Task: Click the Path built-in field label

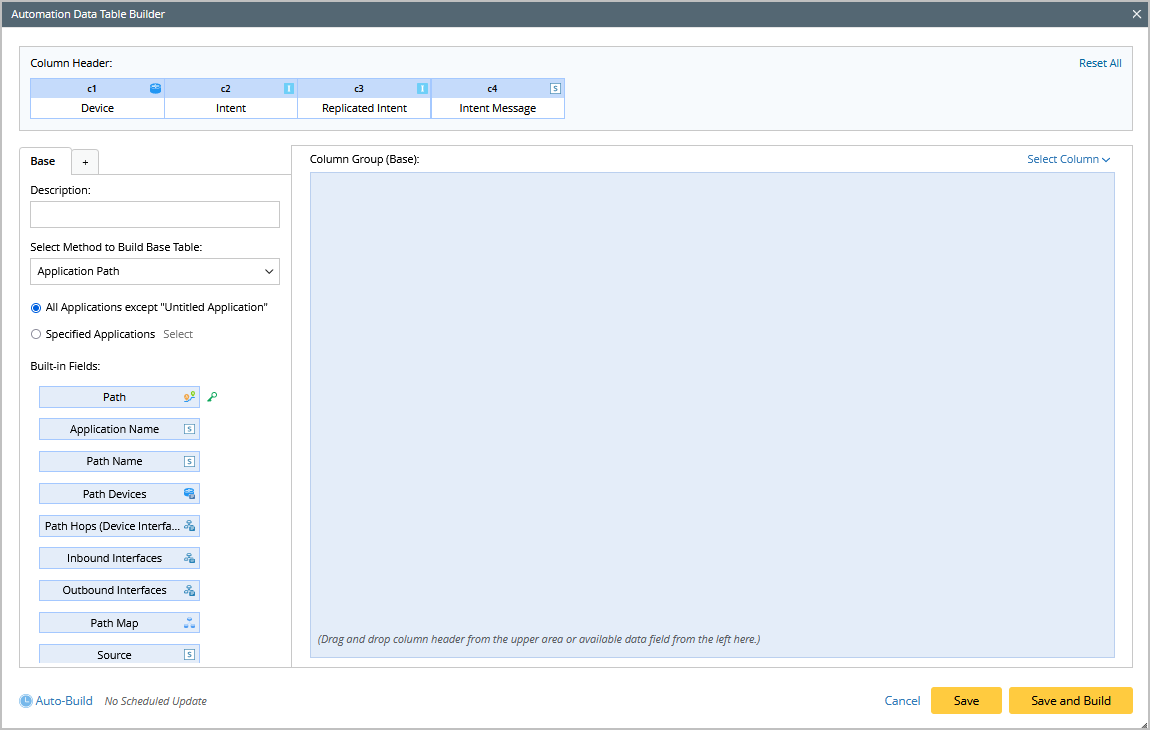Action: [x=114, y=397]
